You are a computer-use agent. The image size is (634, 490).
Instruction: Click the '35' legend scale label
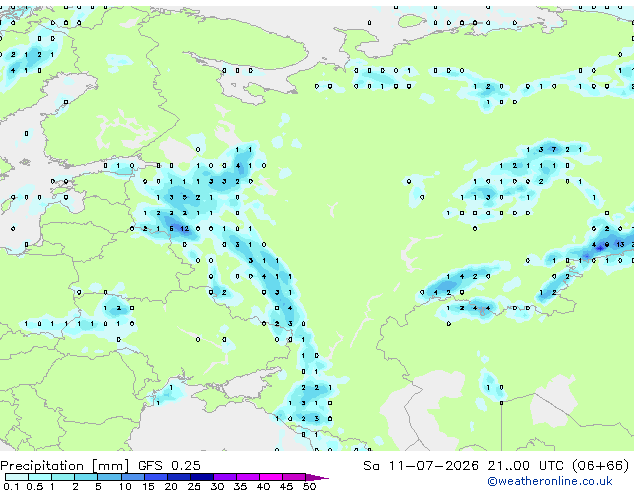pyautogui.click(x=241, y=486)
